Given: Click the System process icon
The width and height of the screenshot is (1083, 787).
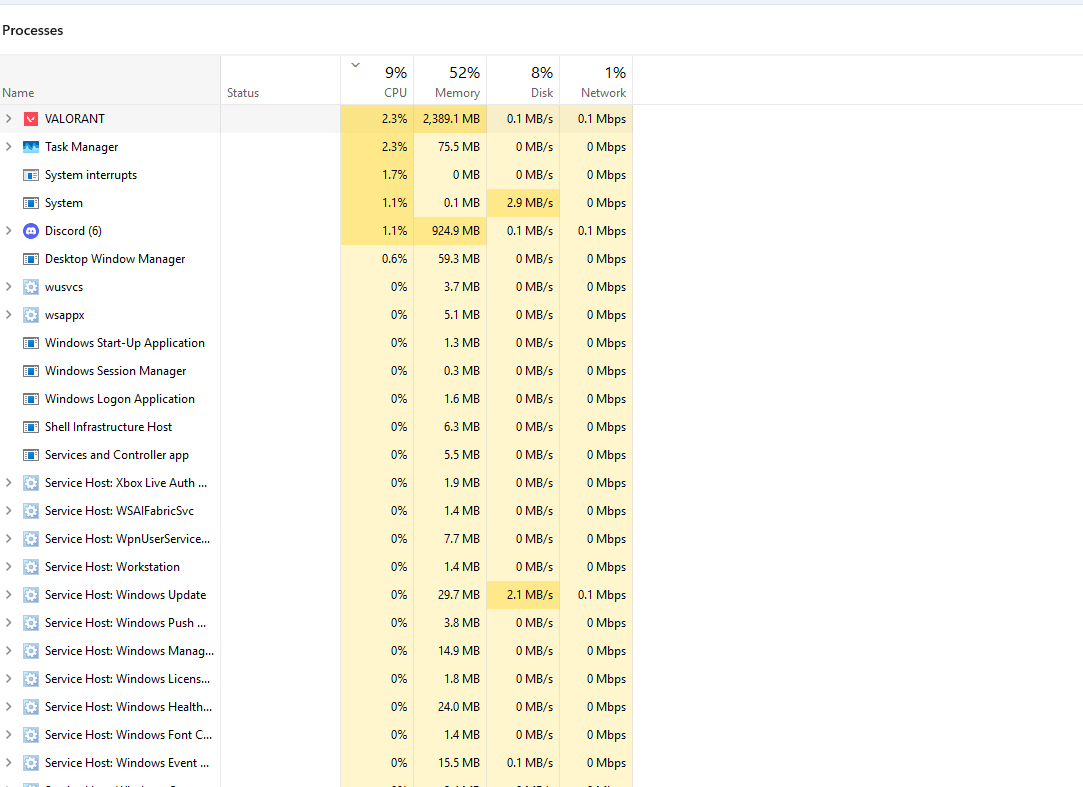Looking at the screenshot, I should pos(30,203).
